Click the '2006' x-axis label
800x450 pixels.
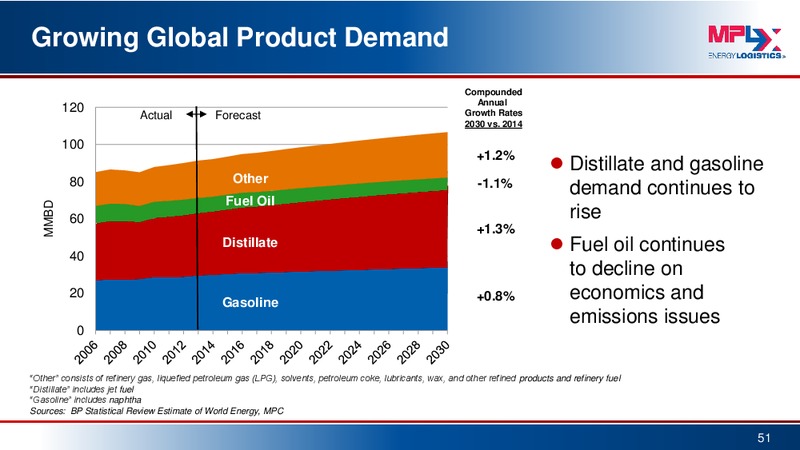point(86,353)
